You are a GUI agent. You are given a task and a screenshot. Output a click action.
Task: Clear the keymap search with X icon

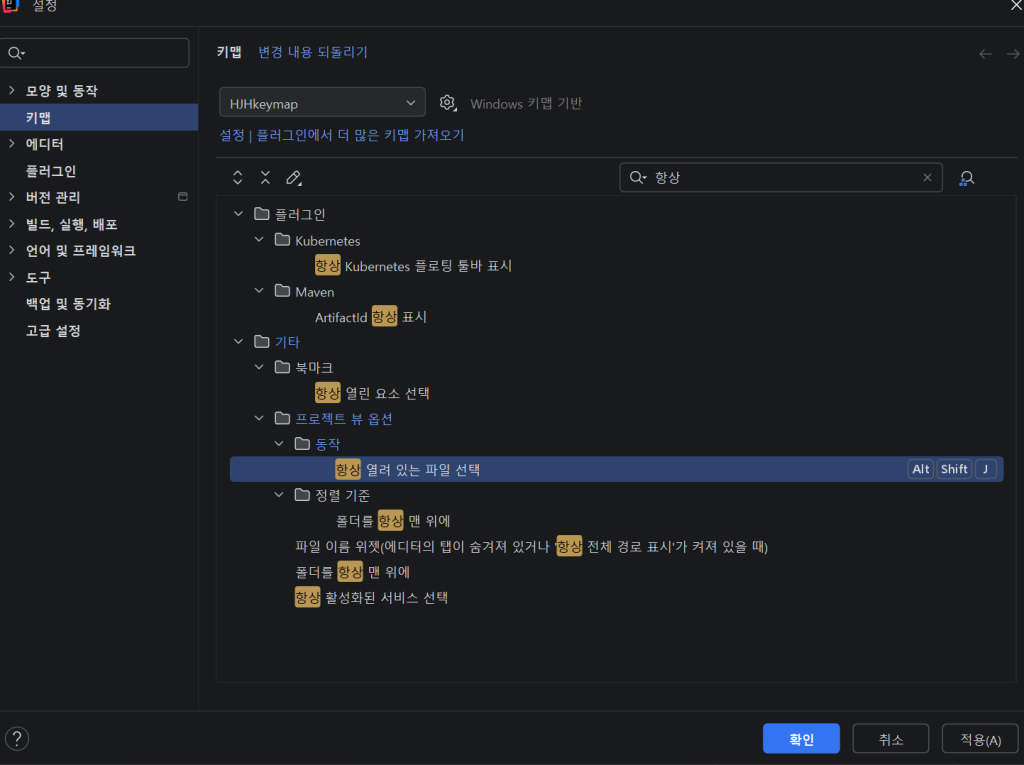tap(927, 178)
